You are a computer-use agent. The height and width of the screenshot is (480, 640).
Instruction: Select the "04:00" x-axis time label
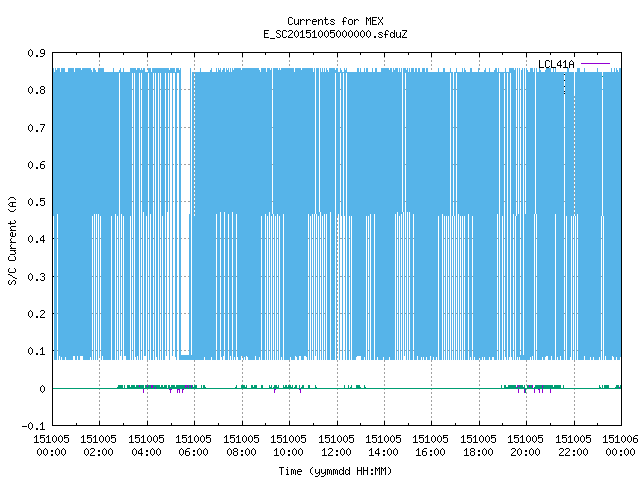point(146,452)
